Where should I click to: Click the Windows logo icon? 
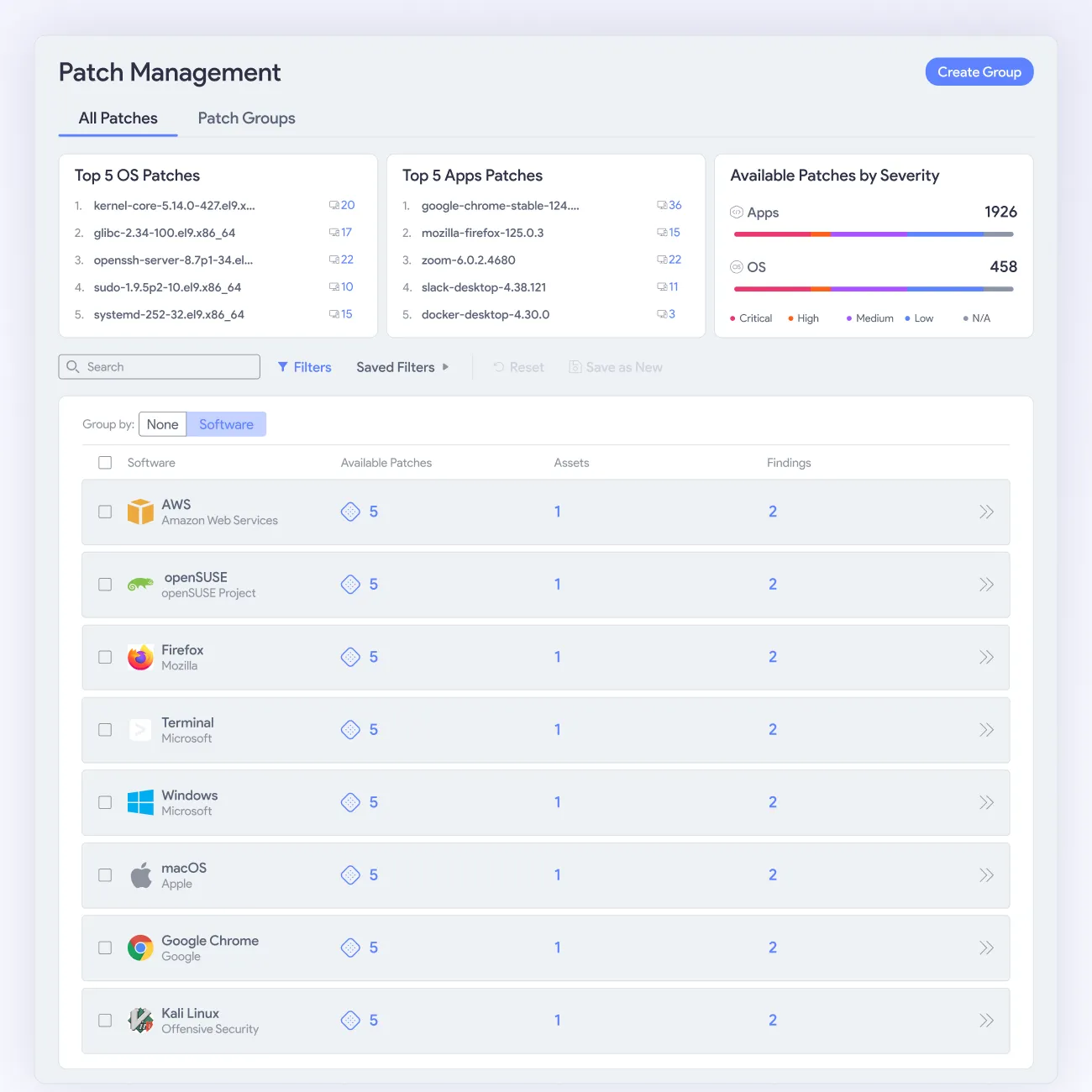[x=140, y=802]
